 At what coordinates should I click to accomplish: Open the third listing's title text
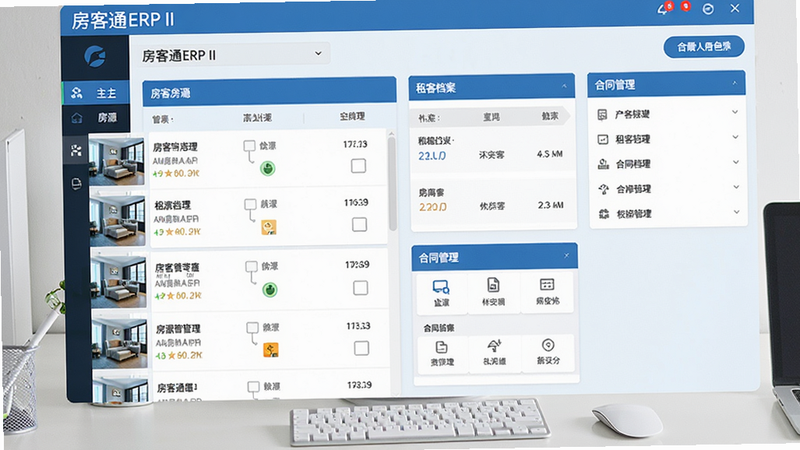click(177, 267)
